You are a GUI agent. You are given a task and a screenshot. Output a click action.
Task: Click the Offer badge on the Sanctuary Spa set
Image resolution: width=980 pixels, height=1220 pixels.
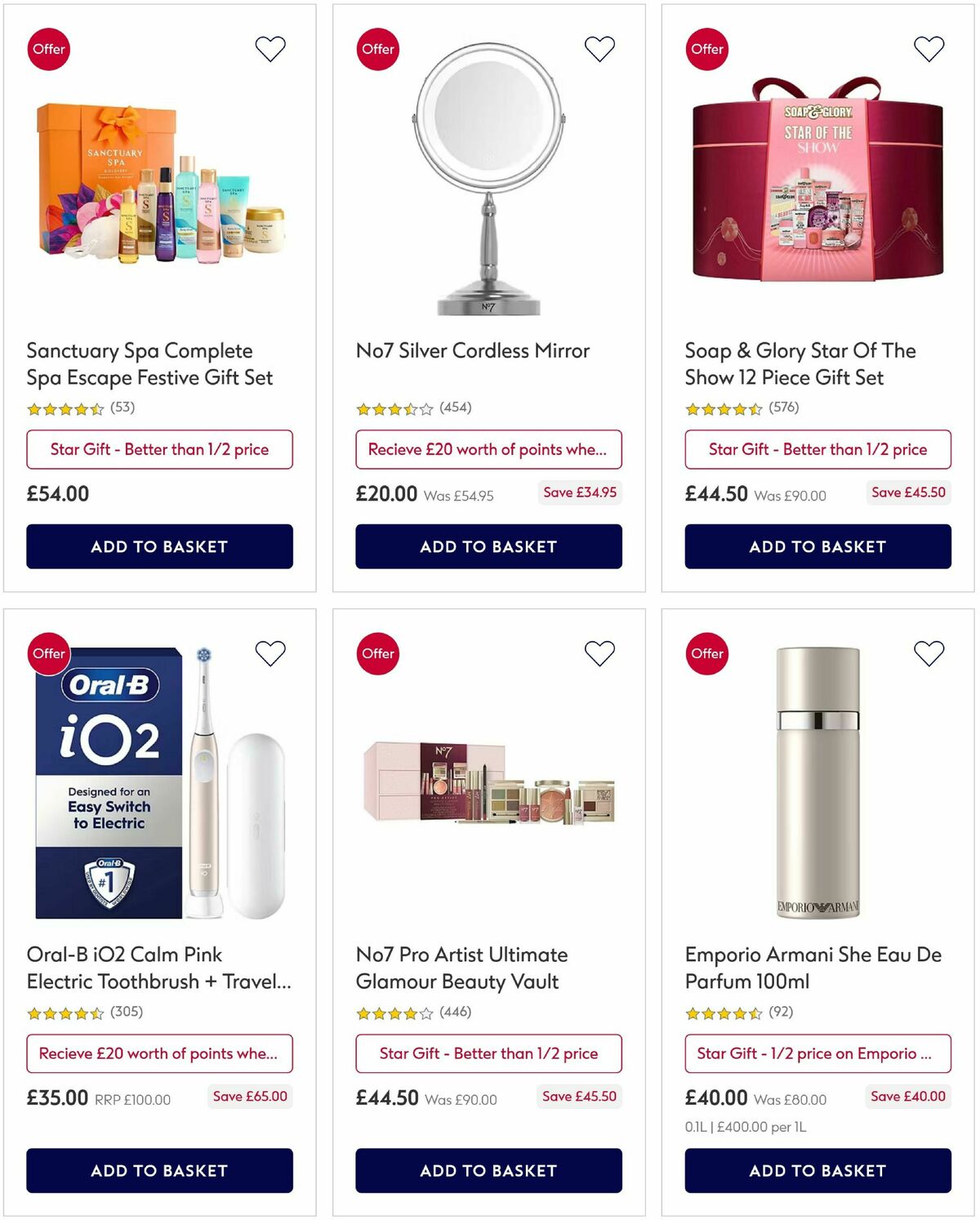(49, 48)
